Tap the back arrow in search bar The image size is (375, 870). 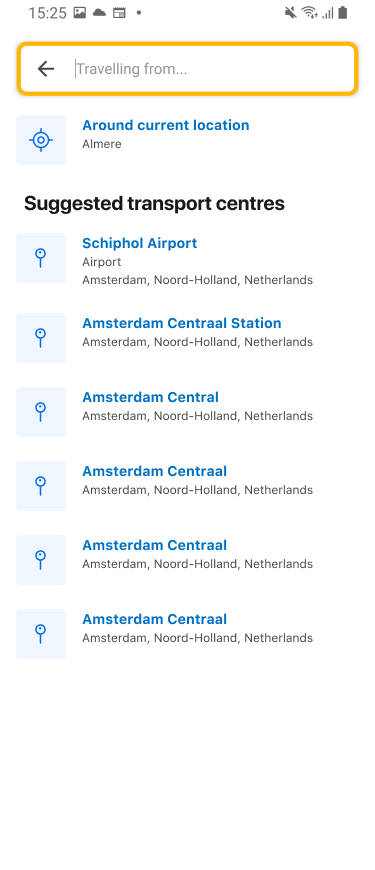(x=45, y=69)
